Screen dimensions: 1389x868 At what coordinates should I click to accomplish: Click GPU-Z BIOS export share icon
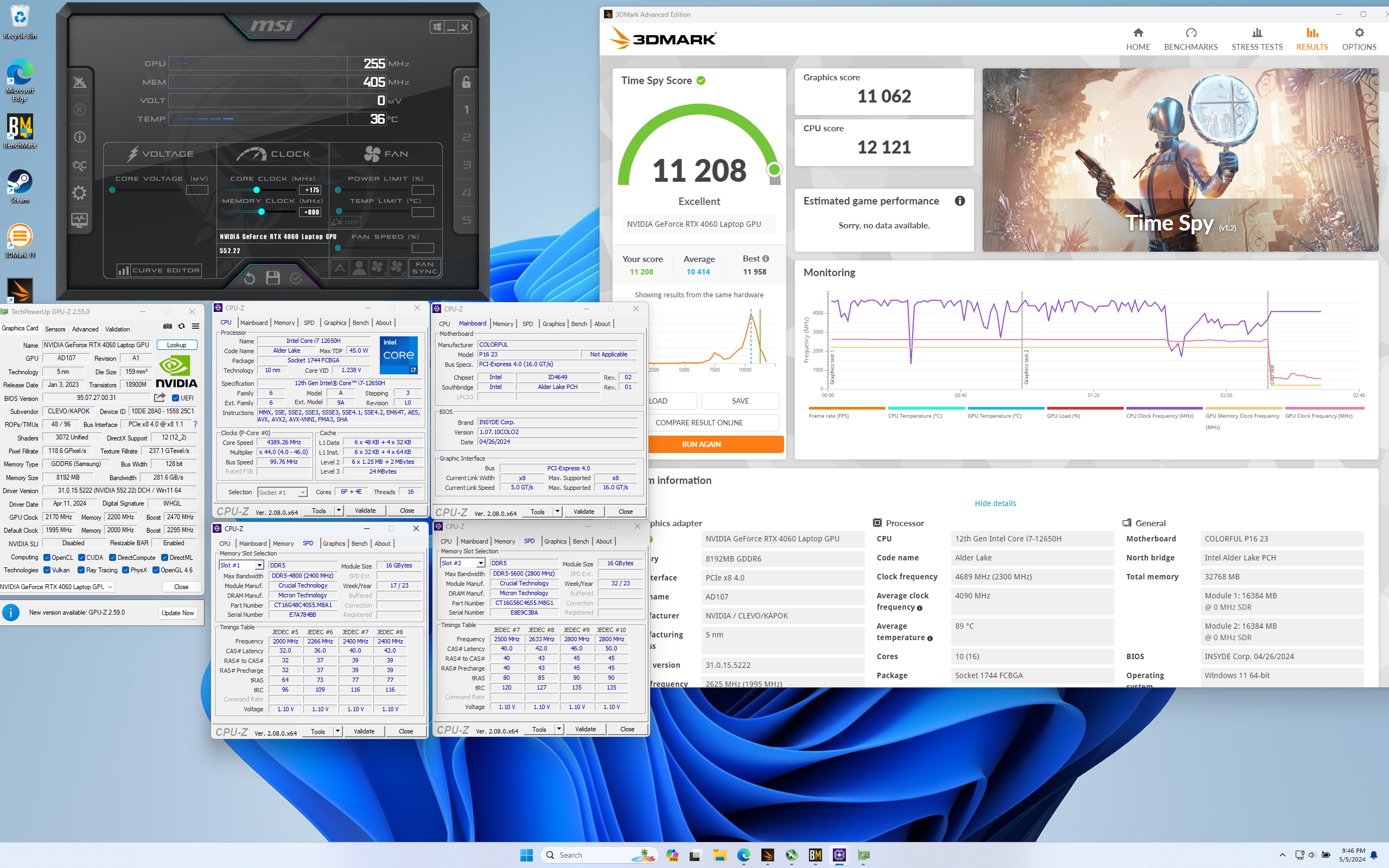(160, 397)
